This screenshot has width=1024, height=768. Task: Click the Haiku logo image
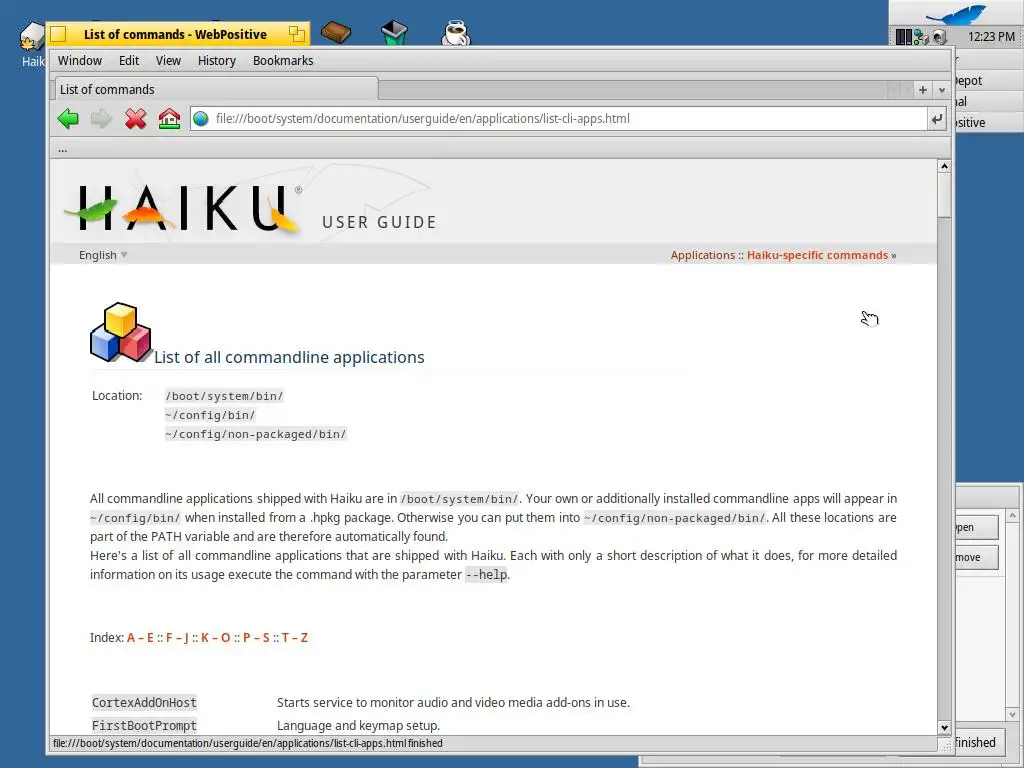pyautogui.click(x=184, y=209)
